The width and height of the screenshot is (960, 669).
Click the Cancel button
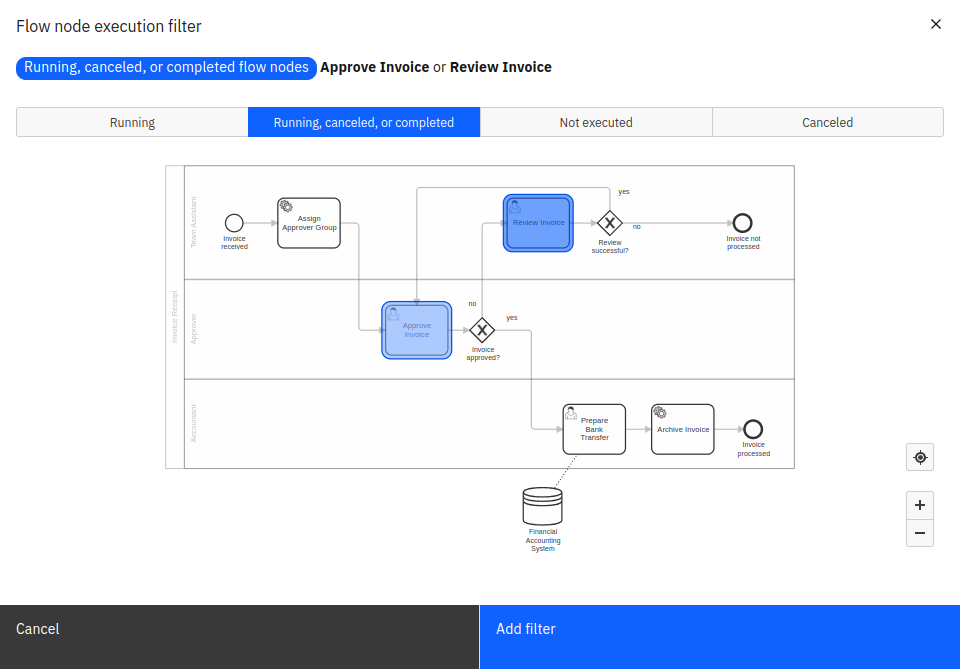click(x=37, y=629)
